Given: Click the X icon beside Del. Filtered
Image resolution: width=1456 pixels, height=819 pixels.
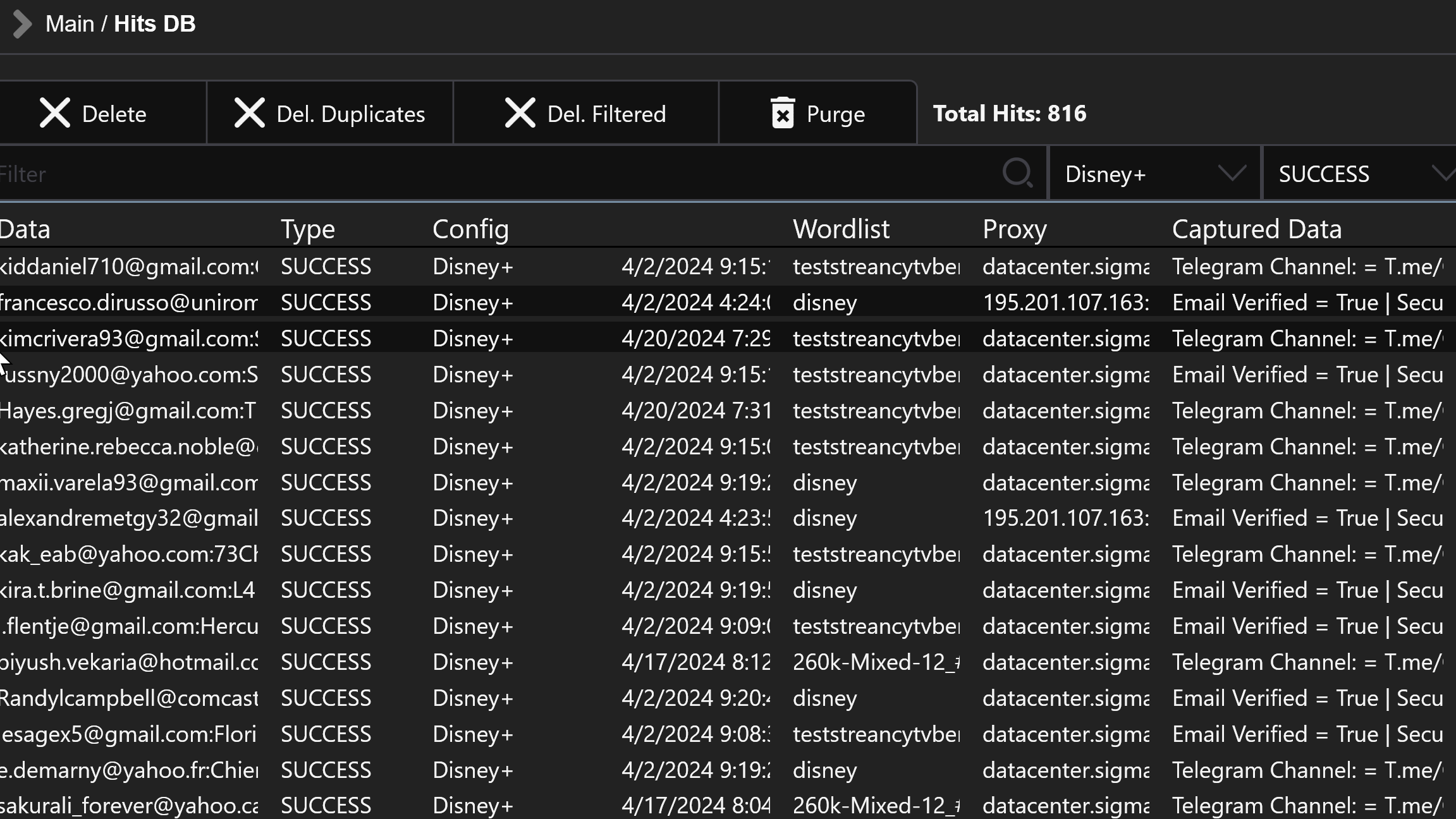Looking at the screenshot, I should coord(520,114).
